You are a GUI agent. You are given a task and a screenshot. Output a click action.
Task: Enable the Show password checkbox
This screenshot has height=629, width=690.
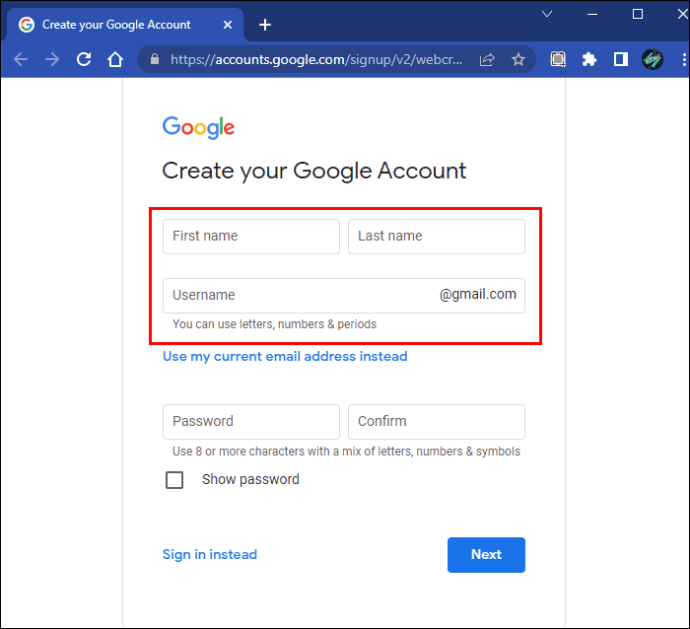(x=175, y=480)
